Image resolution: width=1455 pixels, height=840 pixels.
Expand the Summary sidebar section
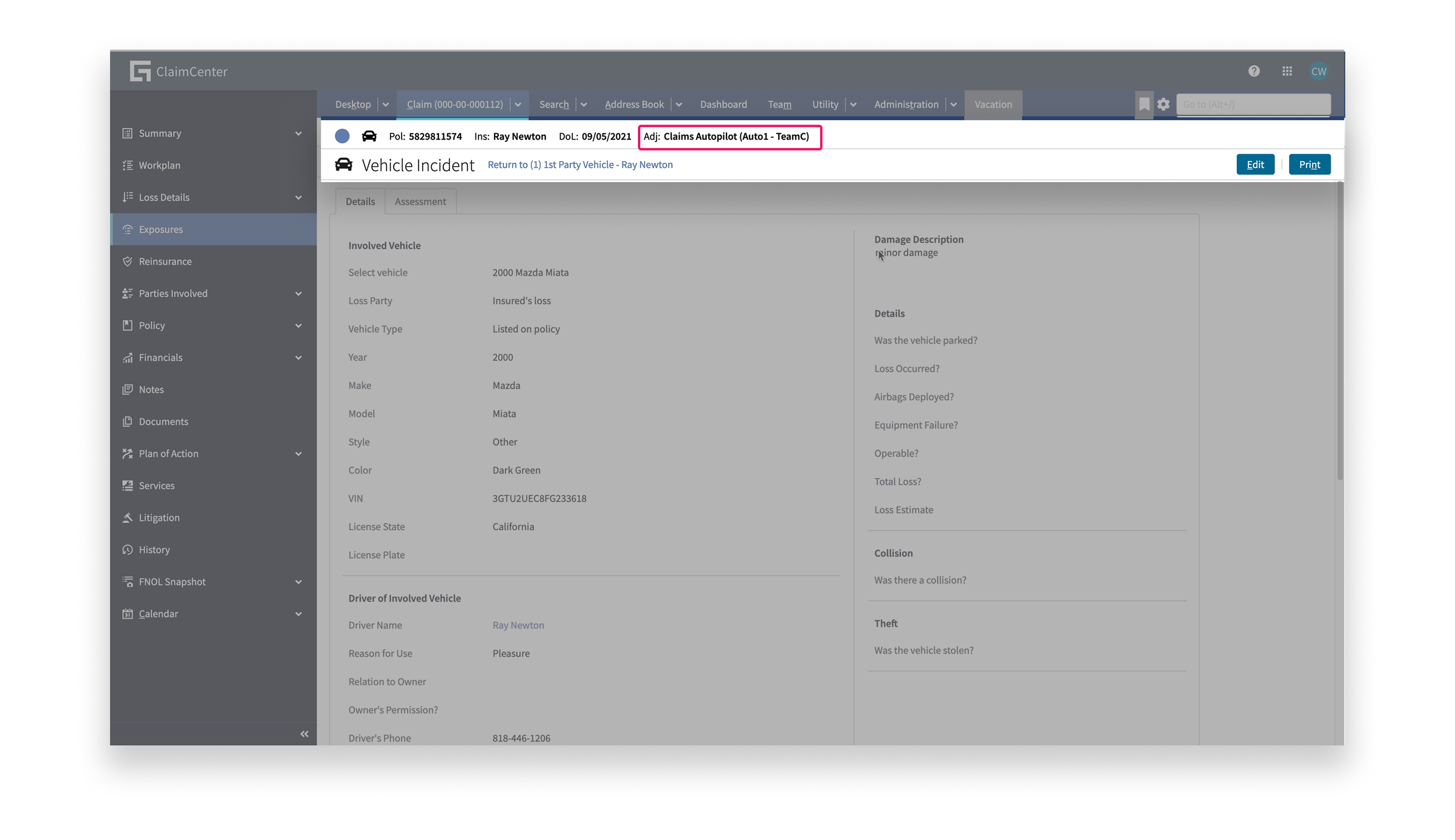click(x=298, y=133)
